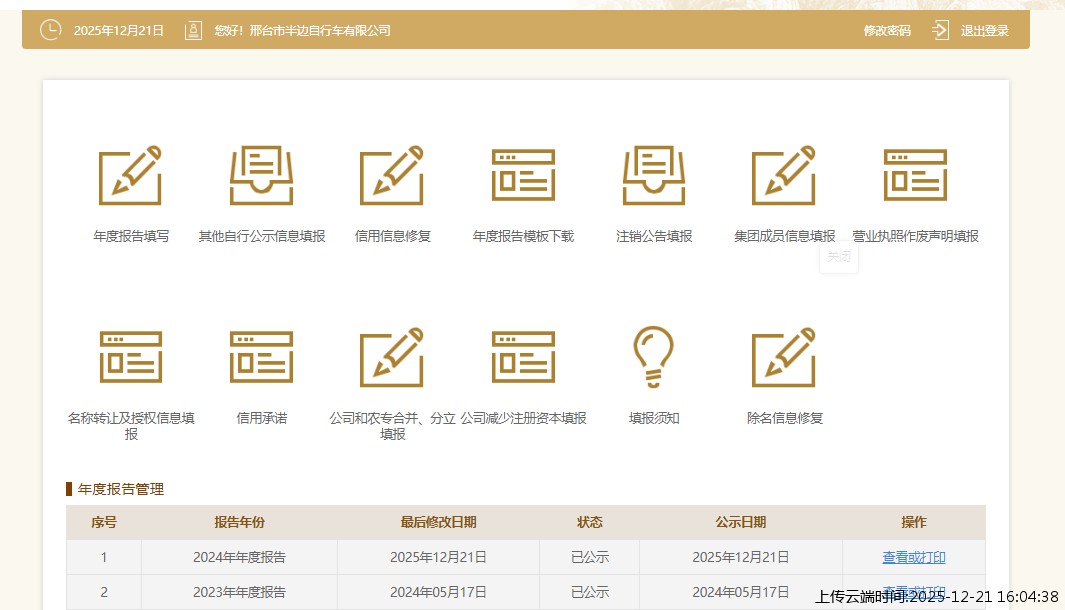Viewport: 1065px width, 610px height.
Task: Open the 营业执照作废声明填报 icon
Action: coord(915,176)
